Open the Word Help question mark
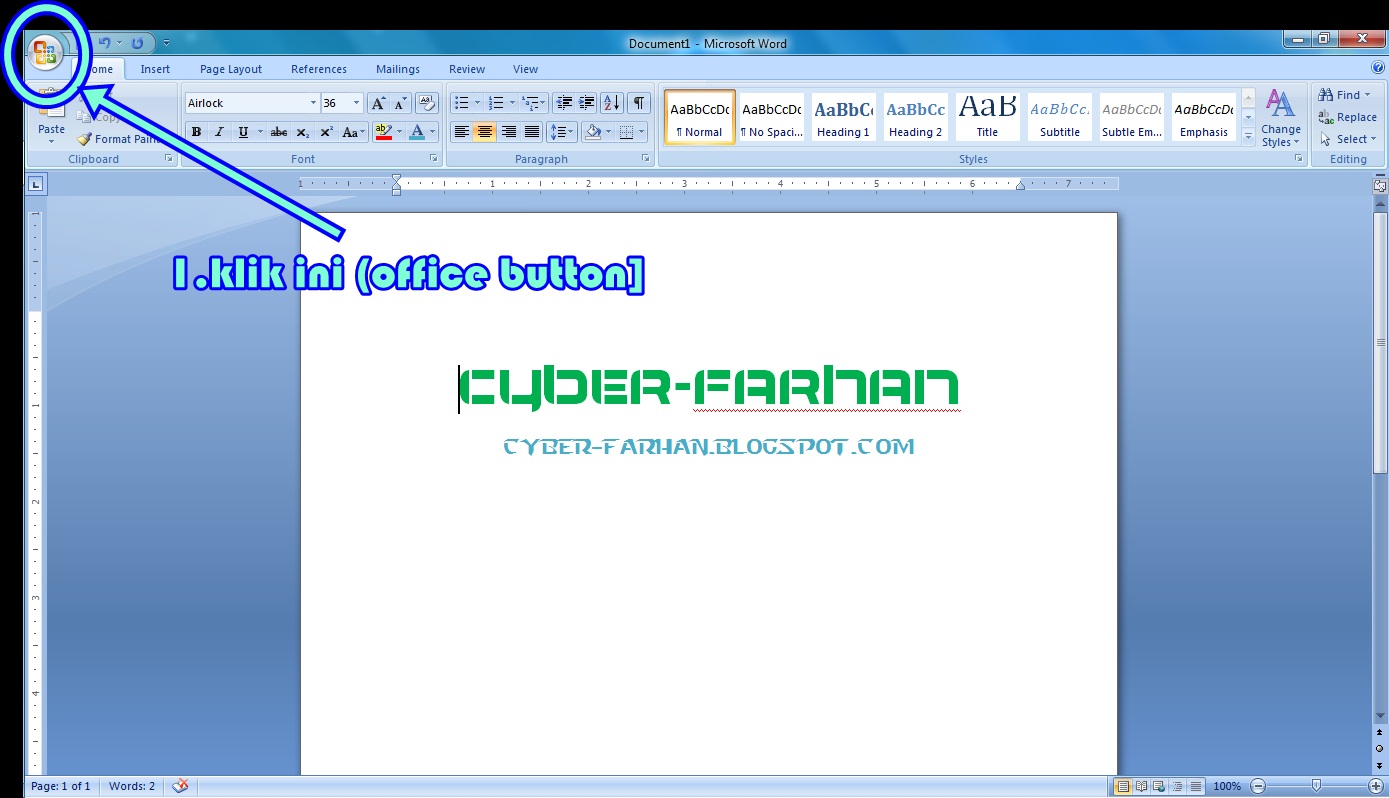 coord(1377,68)
